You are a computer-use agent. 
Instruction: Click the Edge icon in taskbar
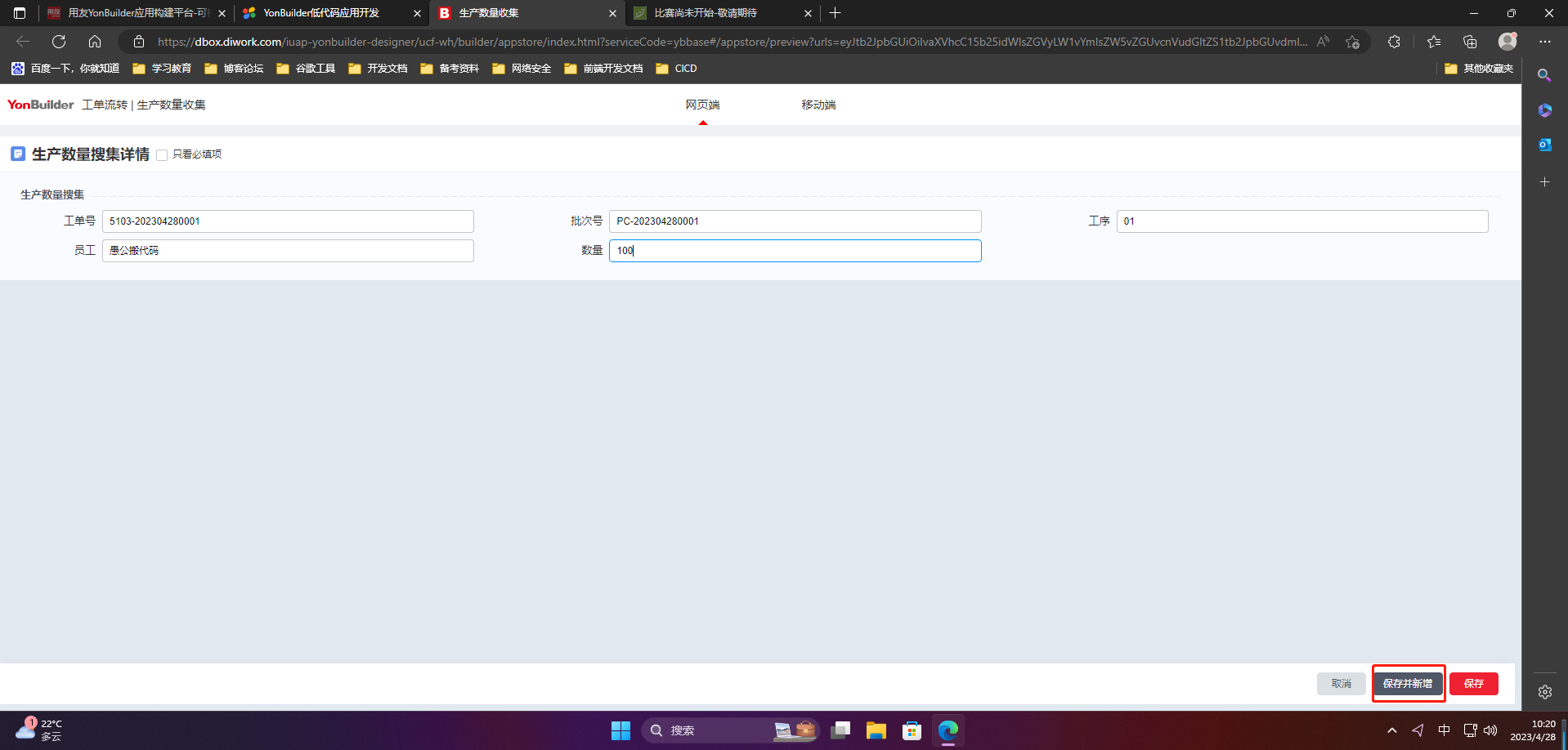(948, 730)
